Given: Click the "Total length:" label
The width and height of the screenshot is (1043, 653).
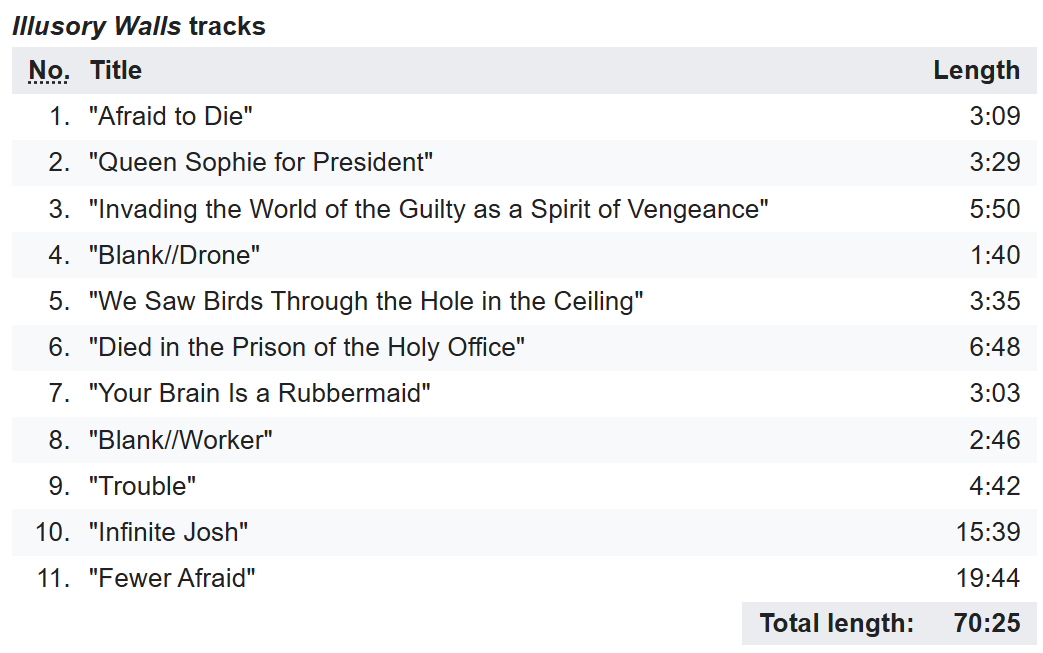Looking at the screenshot, I should tap(837, 624).
